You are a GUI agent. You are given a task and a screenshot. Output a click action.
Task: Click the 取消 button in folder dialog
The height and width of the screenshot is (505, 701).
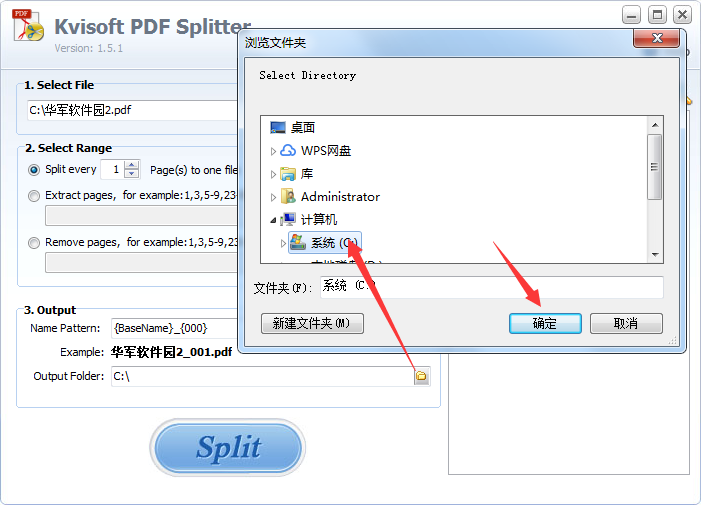626,323
